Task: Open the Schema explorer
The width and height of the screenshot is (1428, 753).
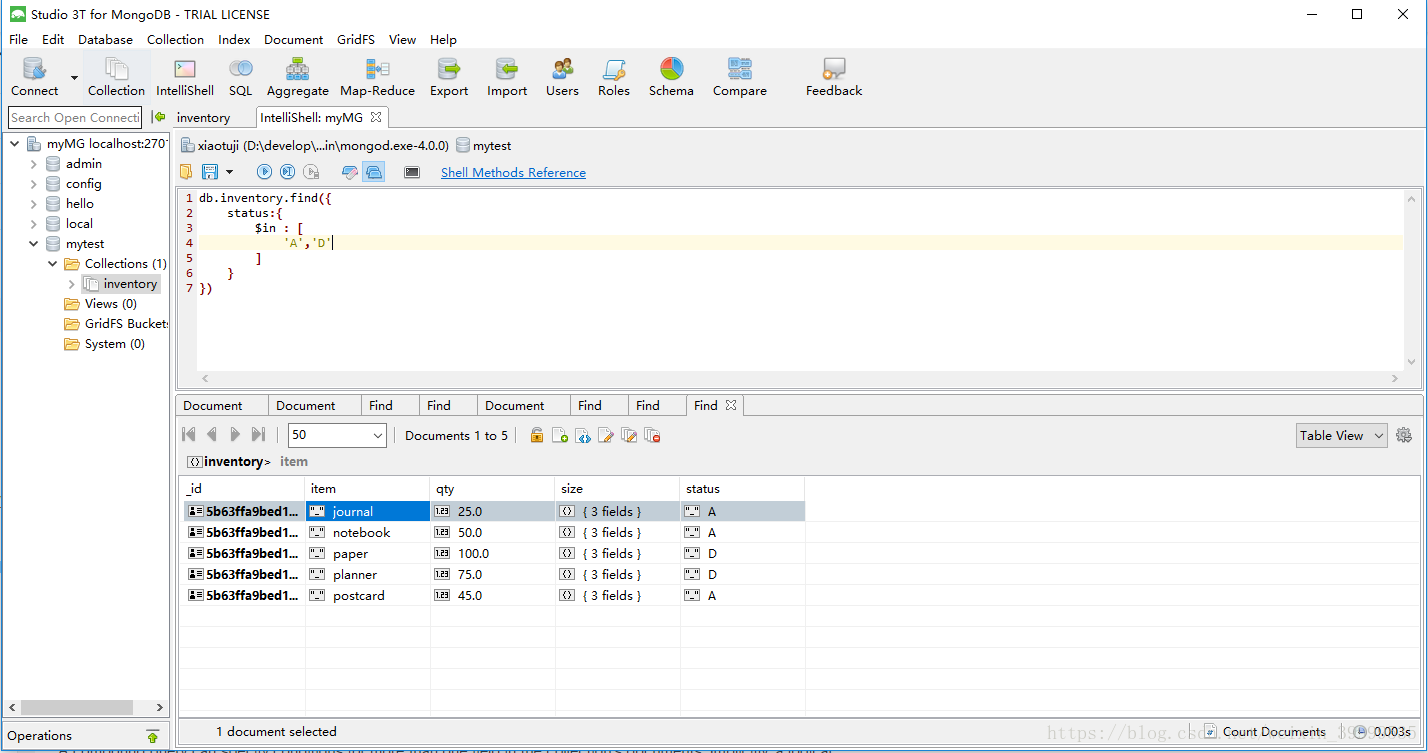Action: click(671, 77)
